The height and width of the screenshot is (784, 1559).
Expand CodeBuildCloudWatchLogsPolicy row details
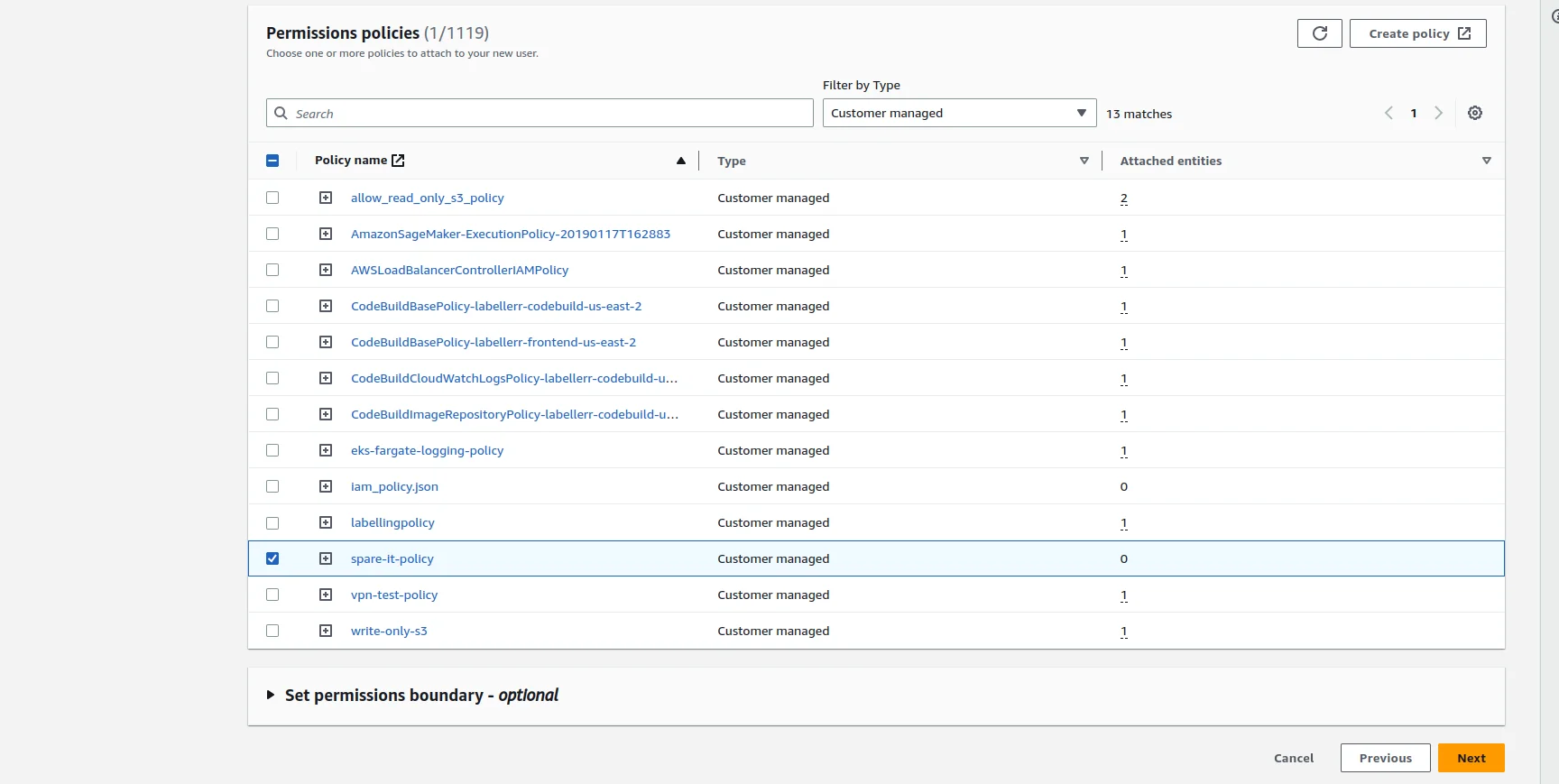(x=326, y=378)
